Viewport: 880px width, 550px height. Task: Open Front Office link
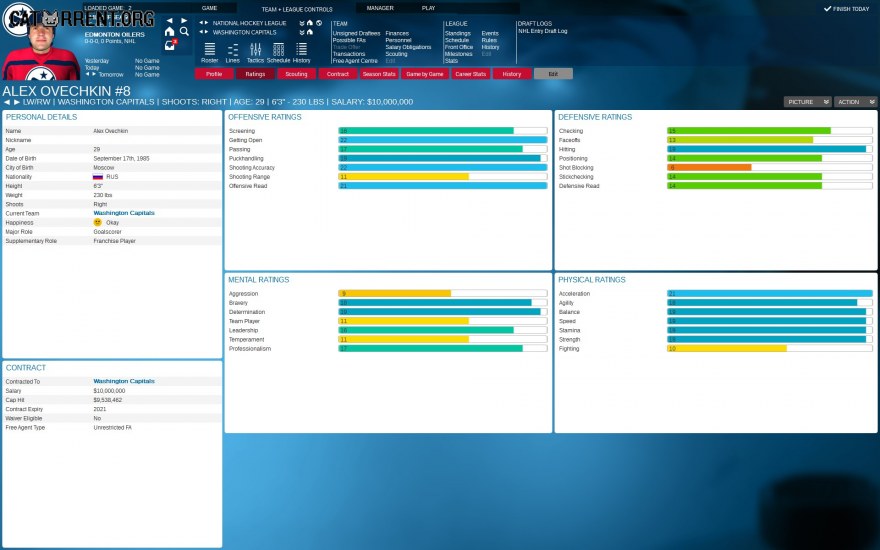459,47
